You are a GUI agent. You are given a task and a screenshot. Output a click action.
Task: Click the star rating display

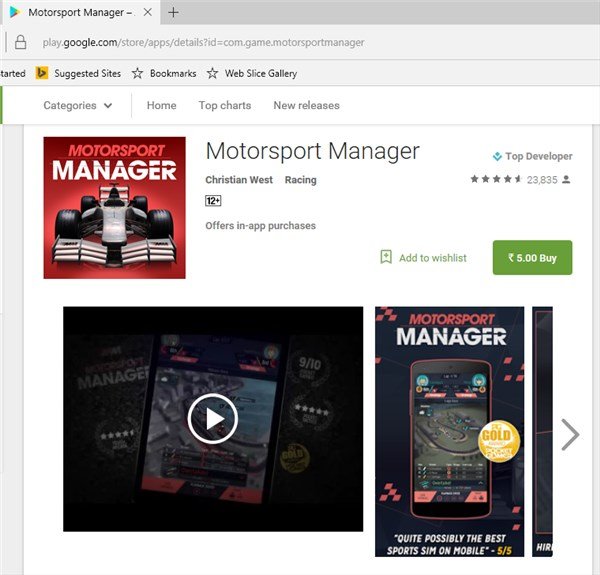click(x=496, y=179)
